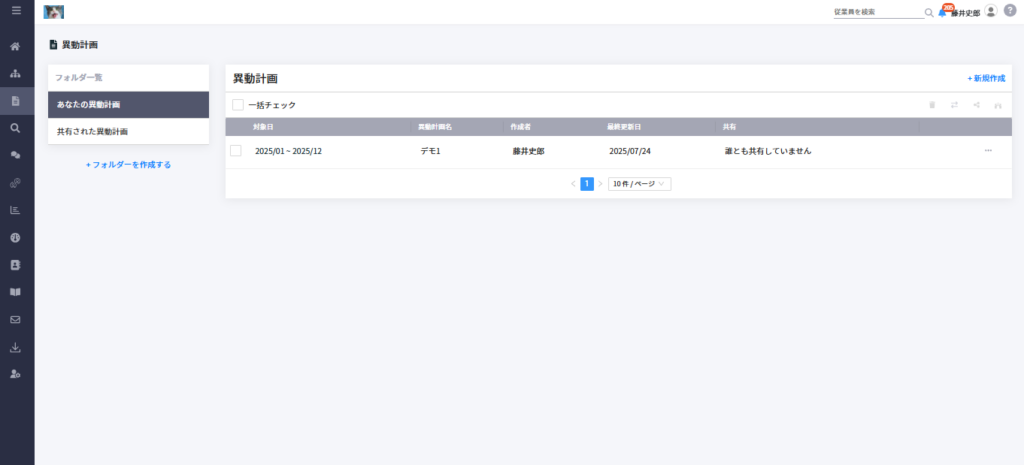The height and width of the screenshot is (465, 1024).
Task: Click the share icon in toolbar
Action: tap(976, 104)
